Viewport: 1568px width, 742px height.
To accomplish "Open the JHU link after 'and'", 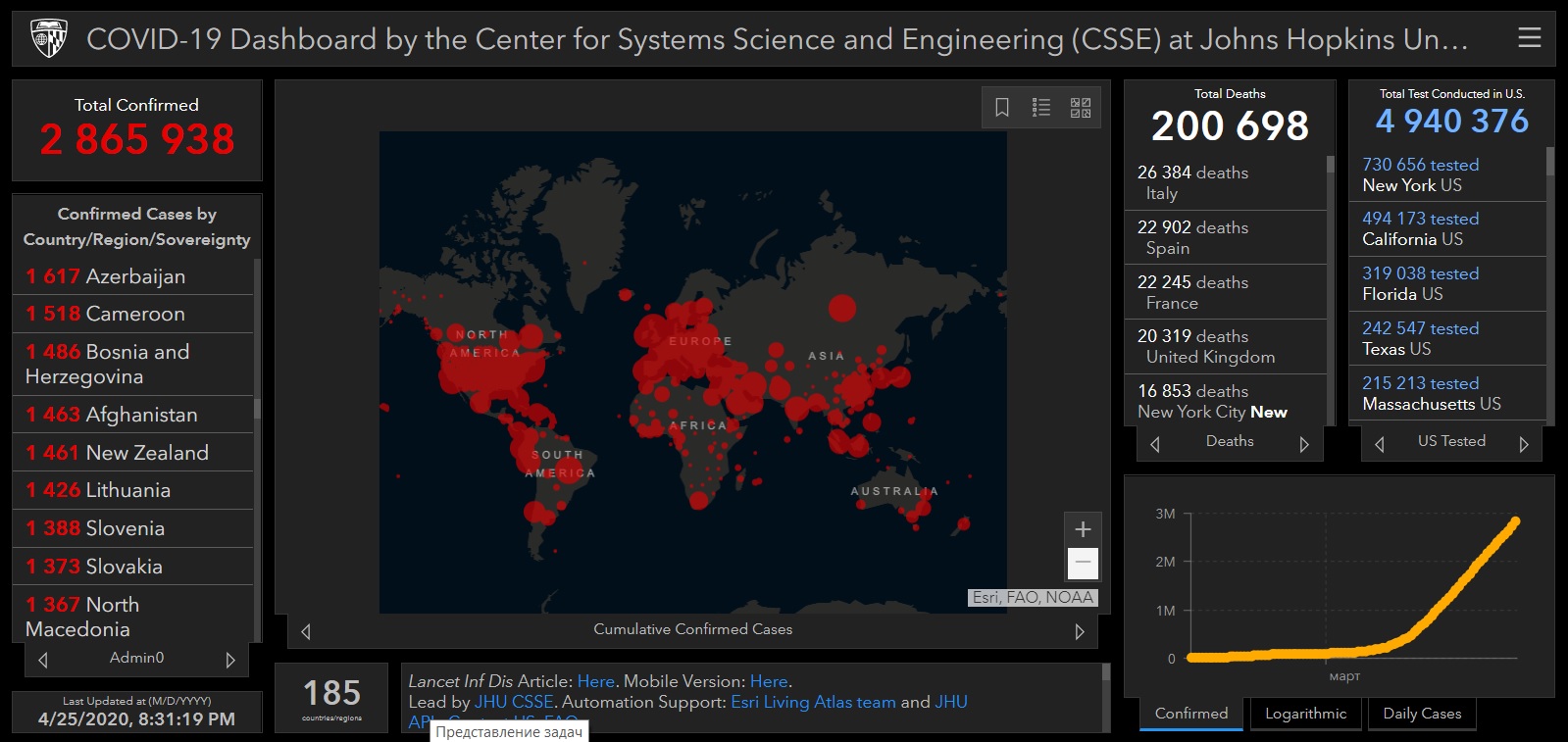I will [951, 702].
